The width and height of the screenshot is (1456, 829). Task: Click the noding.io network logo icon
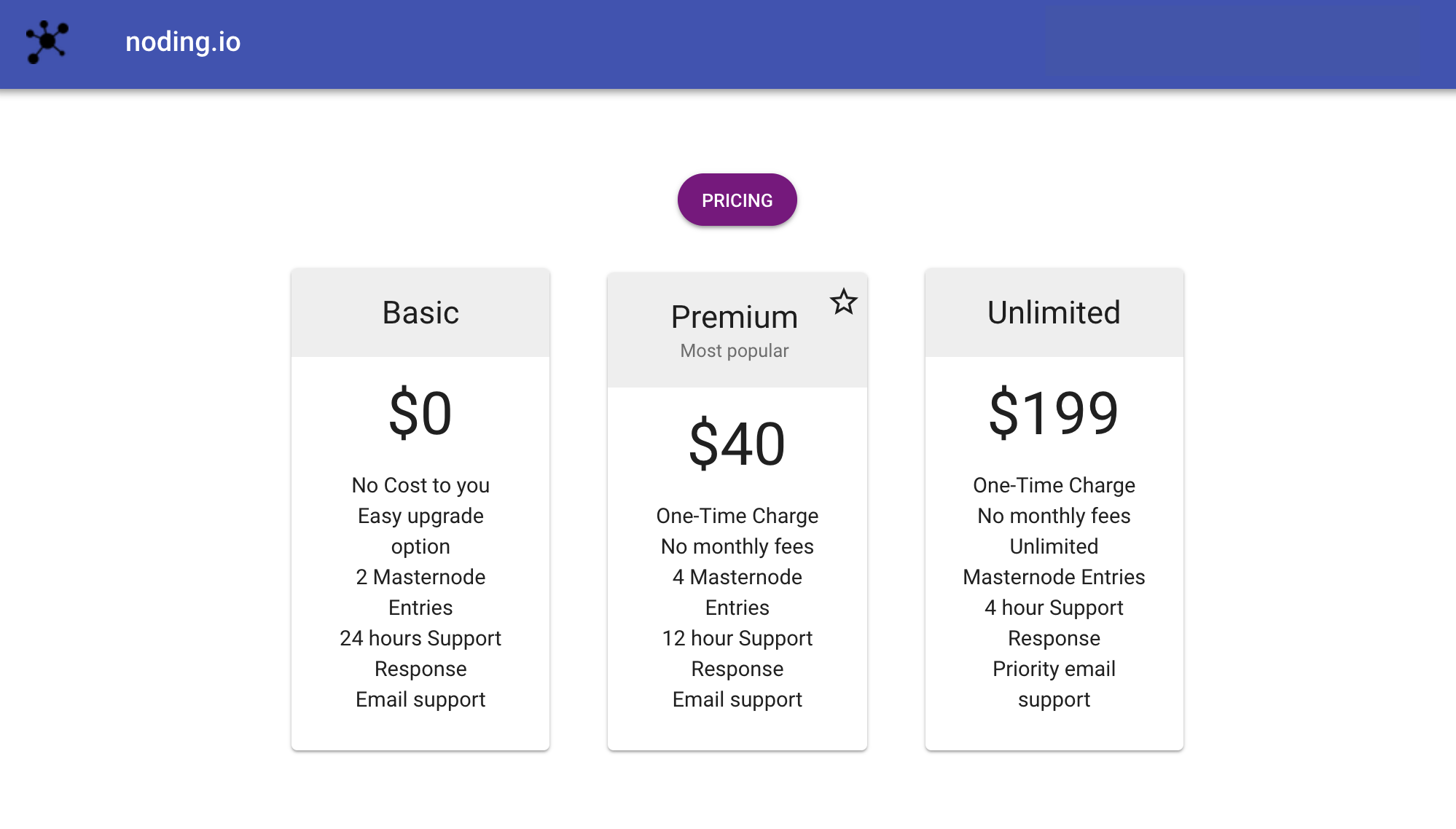click(47, 42)
